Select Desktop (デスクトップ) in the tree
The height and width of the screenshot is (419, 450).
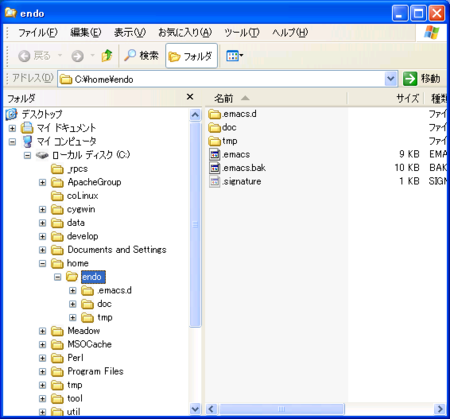pyautogui.click(x=42, y=114)
